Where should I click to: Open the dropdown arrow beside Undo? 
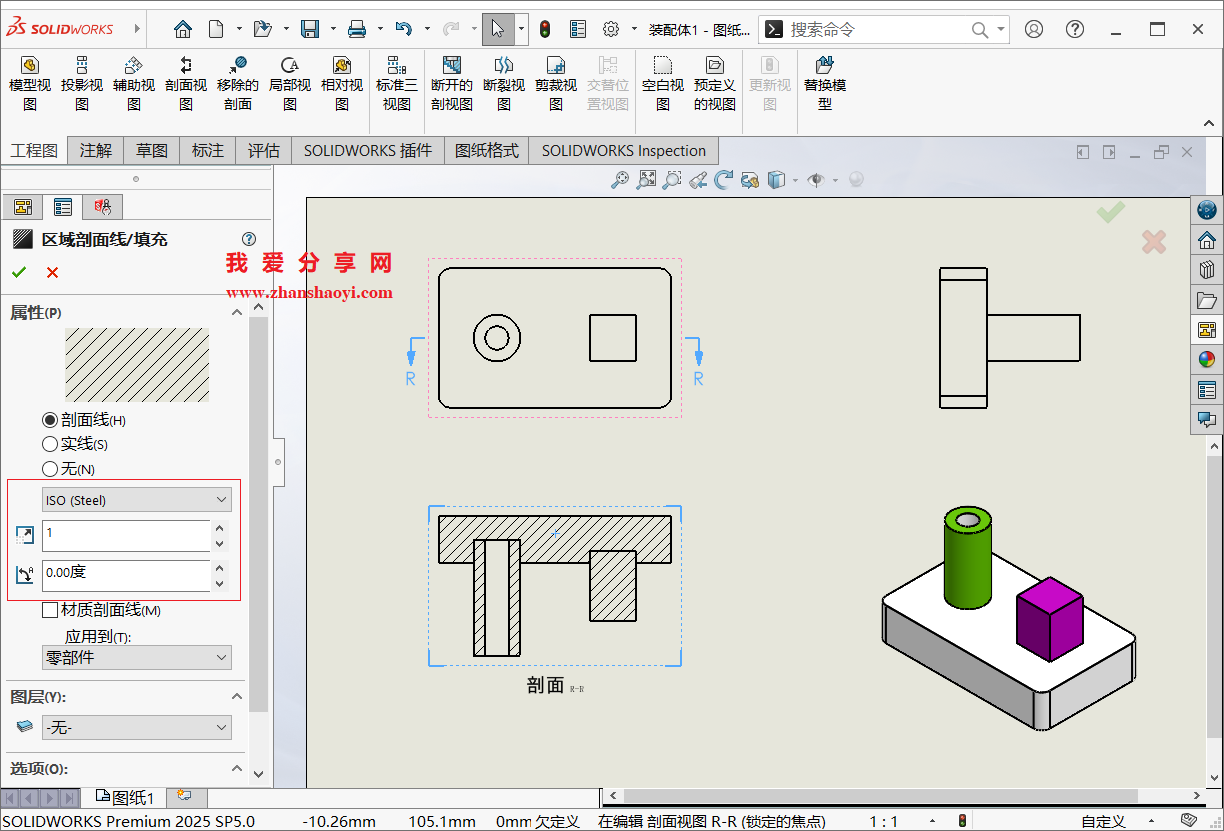click(x=427, y=29)
